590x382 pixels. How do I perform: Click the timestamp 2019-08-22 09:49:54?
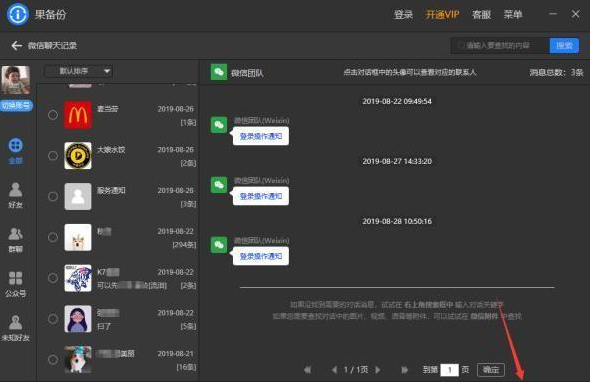pyautogui.click(x=397, y=101)
